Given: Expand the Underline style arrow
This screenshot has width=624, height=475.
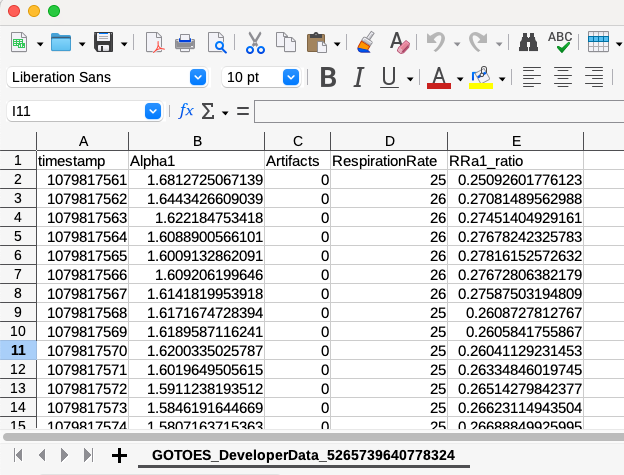Looking at the screenshot, I should (x=410, y=79).
